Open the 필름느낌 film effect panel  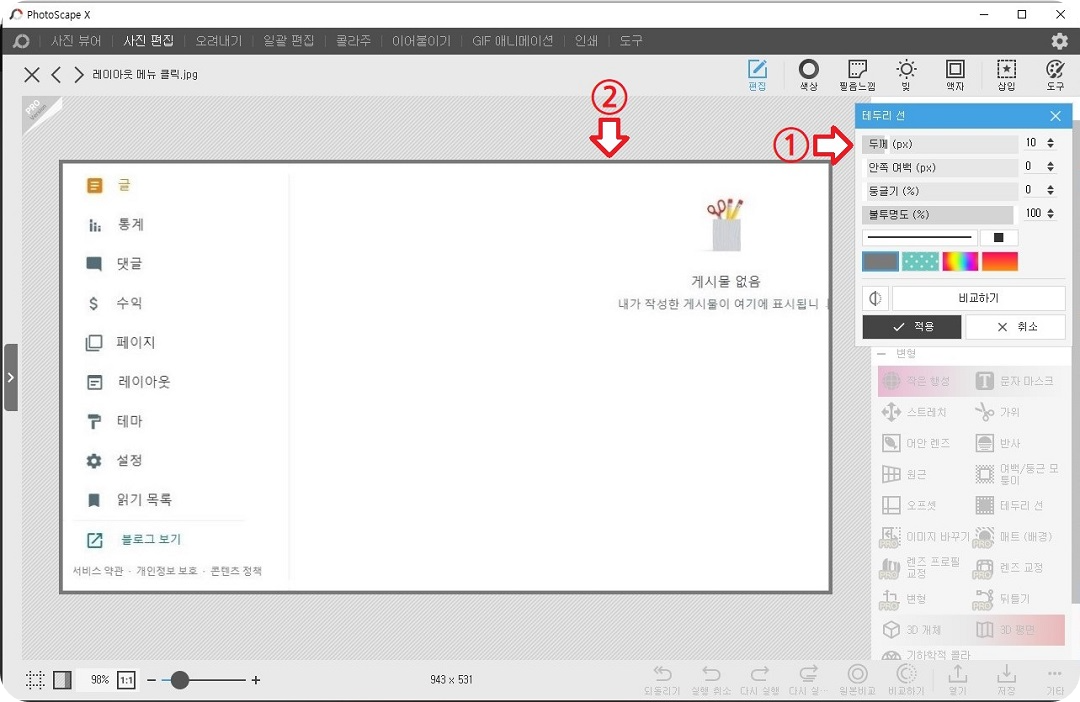[x=857, y=74]
